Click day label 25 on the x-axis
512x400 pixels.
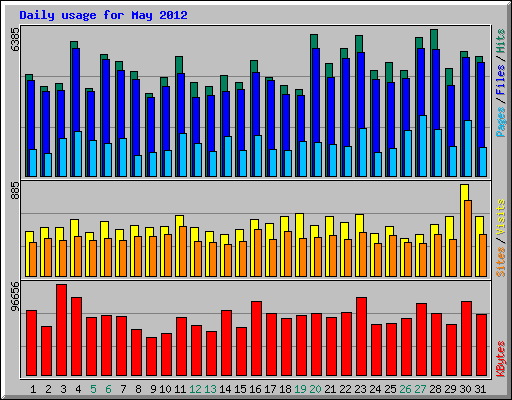click(x=390, y=389)
